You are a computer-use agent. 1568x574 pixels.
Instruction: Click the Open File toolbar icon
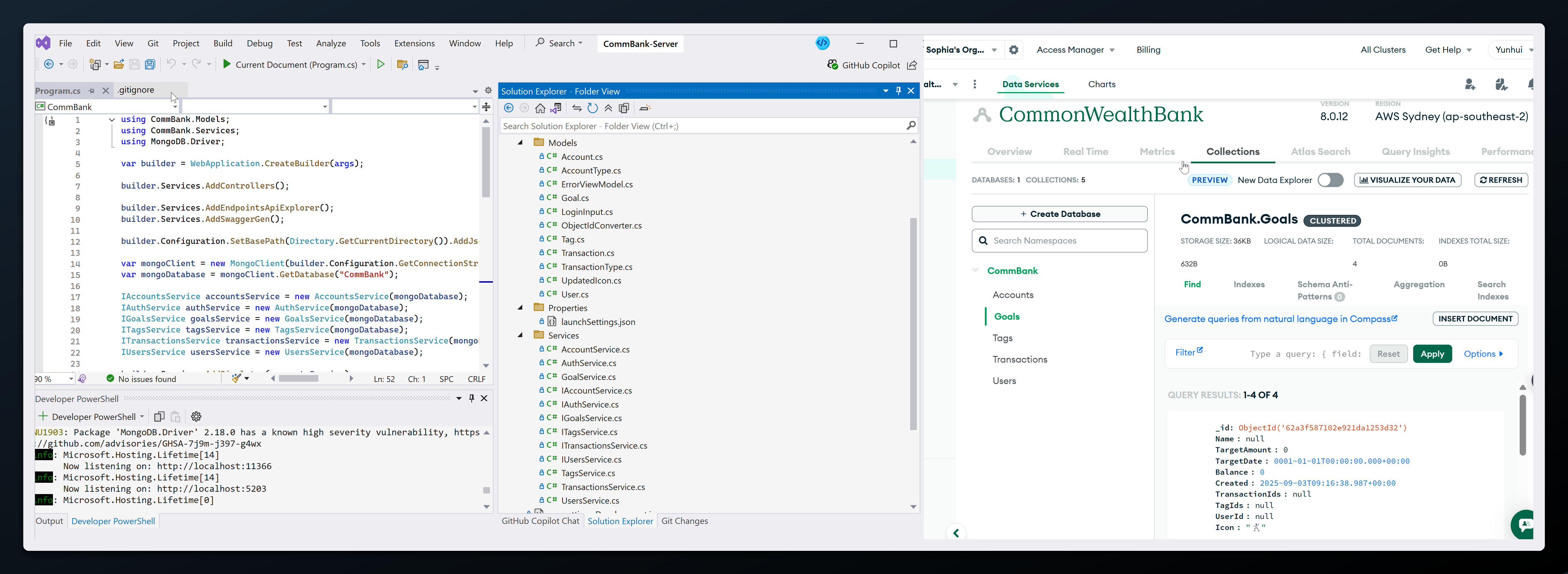click(x=119, y=65)
